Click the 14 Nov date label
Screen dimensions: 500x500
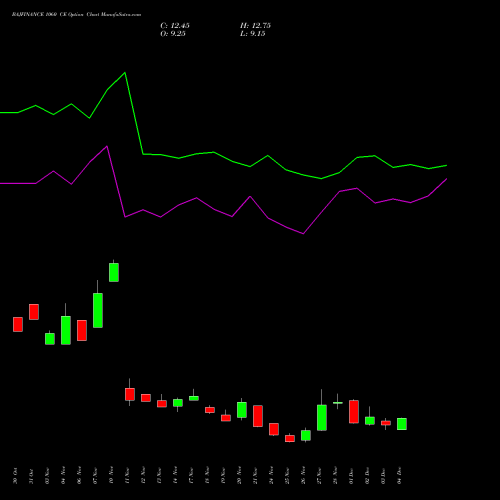coord(175,476)
